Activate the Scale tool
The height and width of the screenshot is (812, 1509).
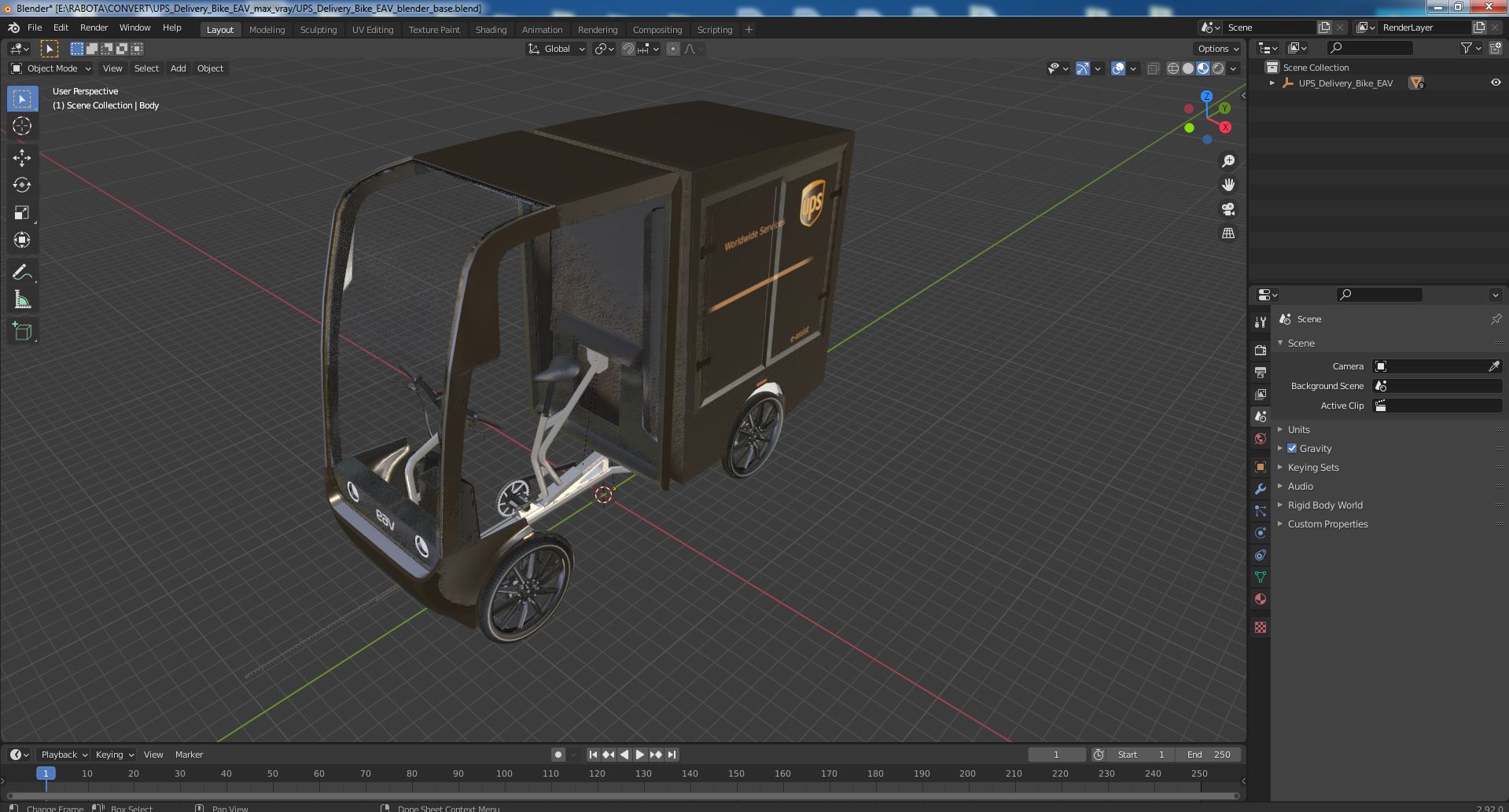22,212
